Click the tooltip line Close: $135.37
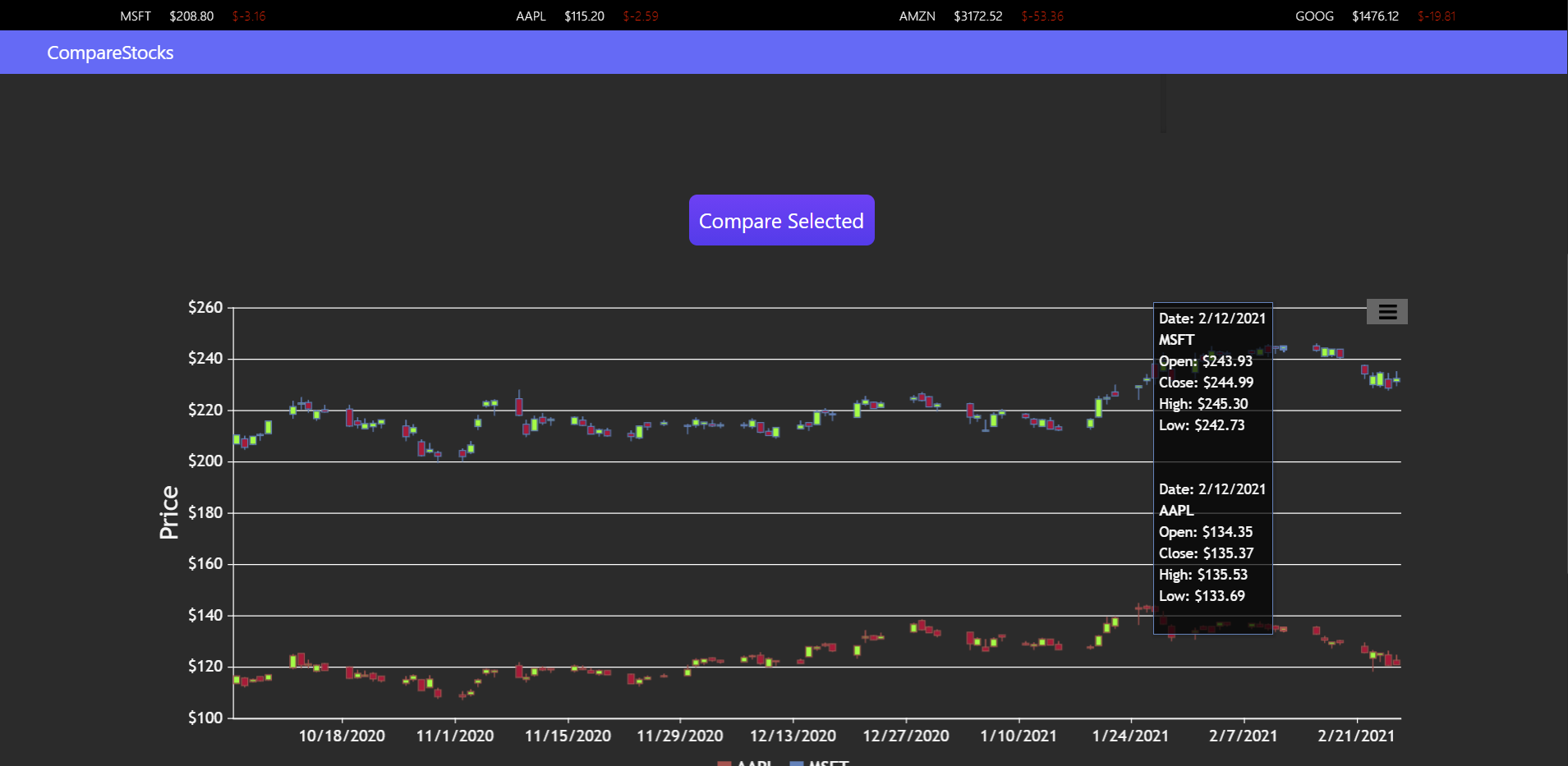 (x=1206, y=553)
